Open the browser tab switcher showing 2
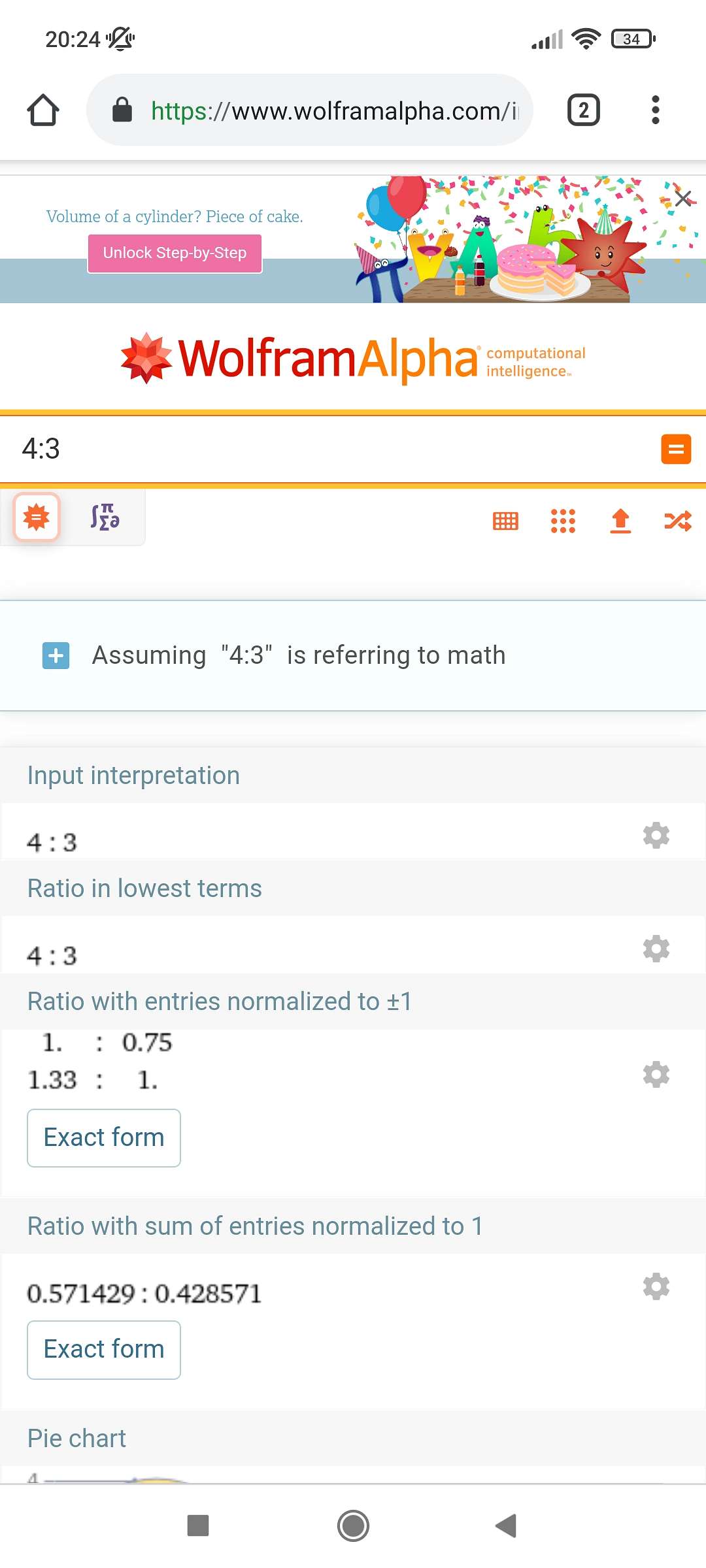Viewport: 706px width, 1568px height. 583,110
